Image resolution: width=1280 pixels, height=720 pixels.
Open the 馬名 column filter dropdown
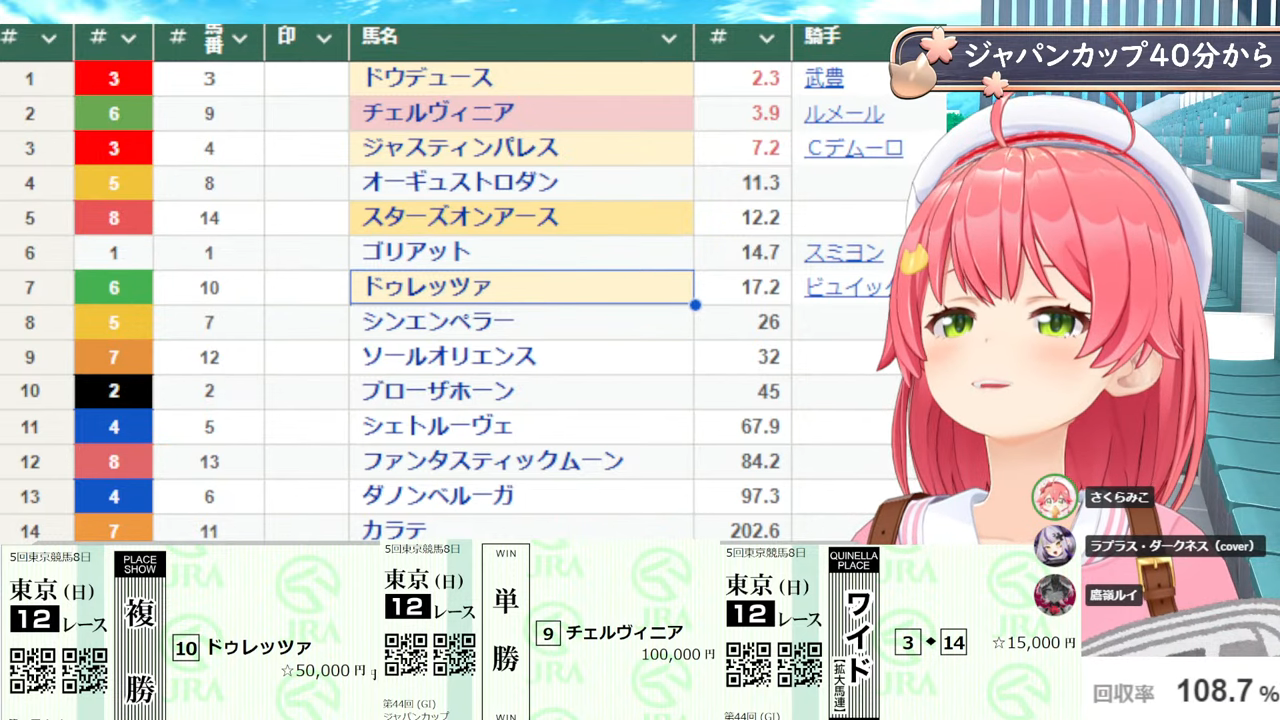pos(669,39)
